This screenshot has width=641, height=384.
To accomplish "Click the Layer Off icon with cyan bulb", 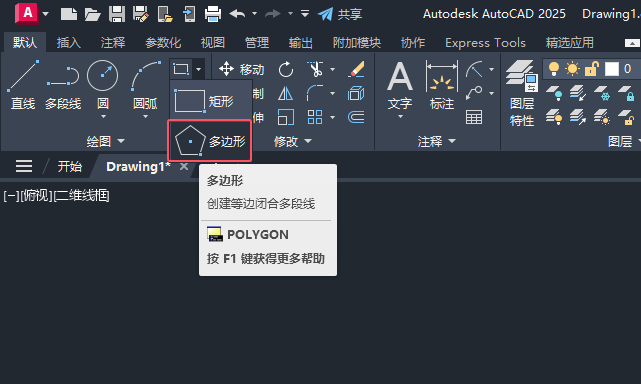I will pyautogui.click(x=554, y=93).
